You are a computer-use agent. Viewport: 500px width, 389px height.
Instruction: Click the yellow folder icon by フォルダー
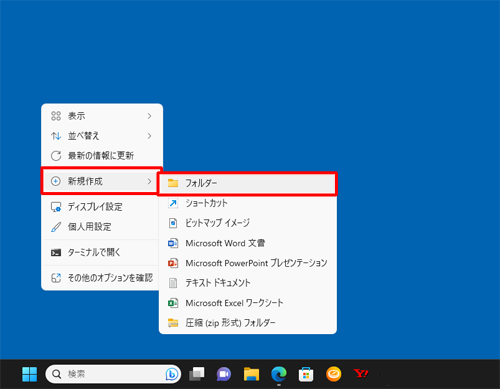coord(173,183)
